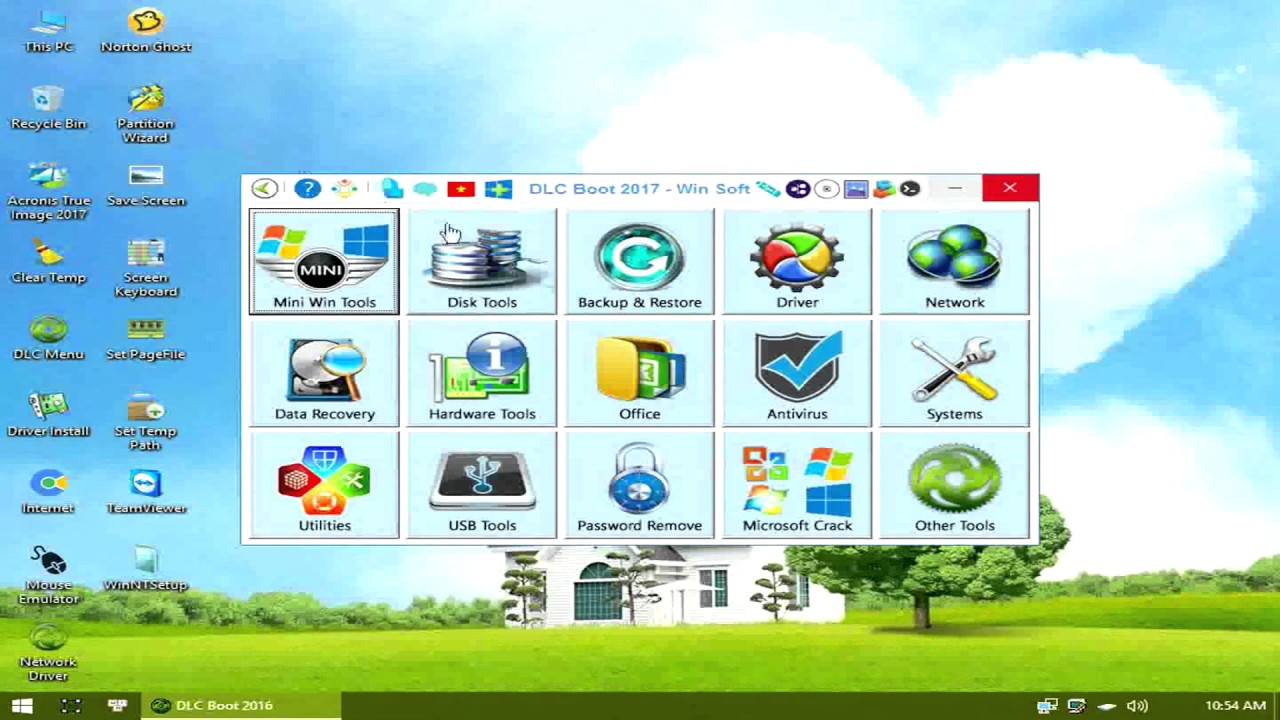This screenshot has width=1280, height=720.
Task: Open the Office category
Action: click(x=639, y=374)
